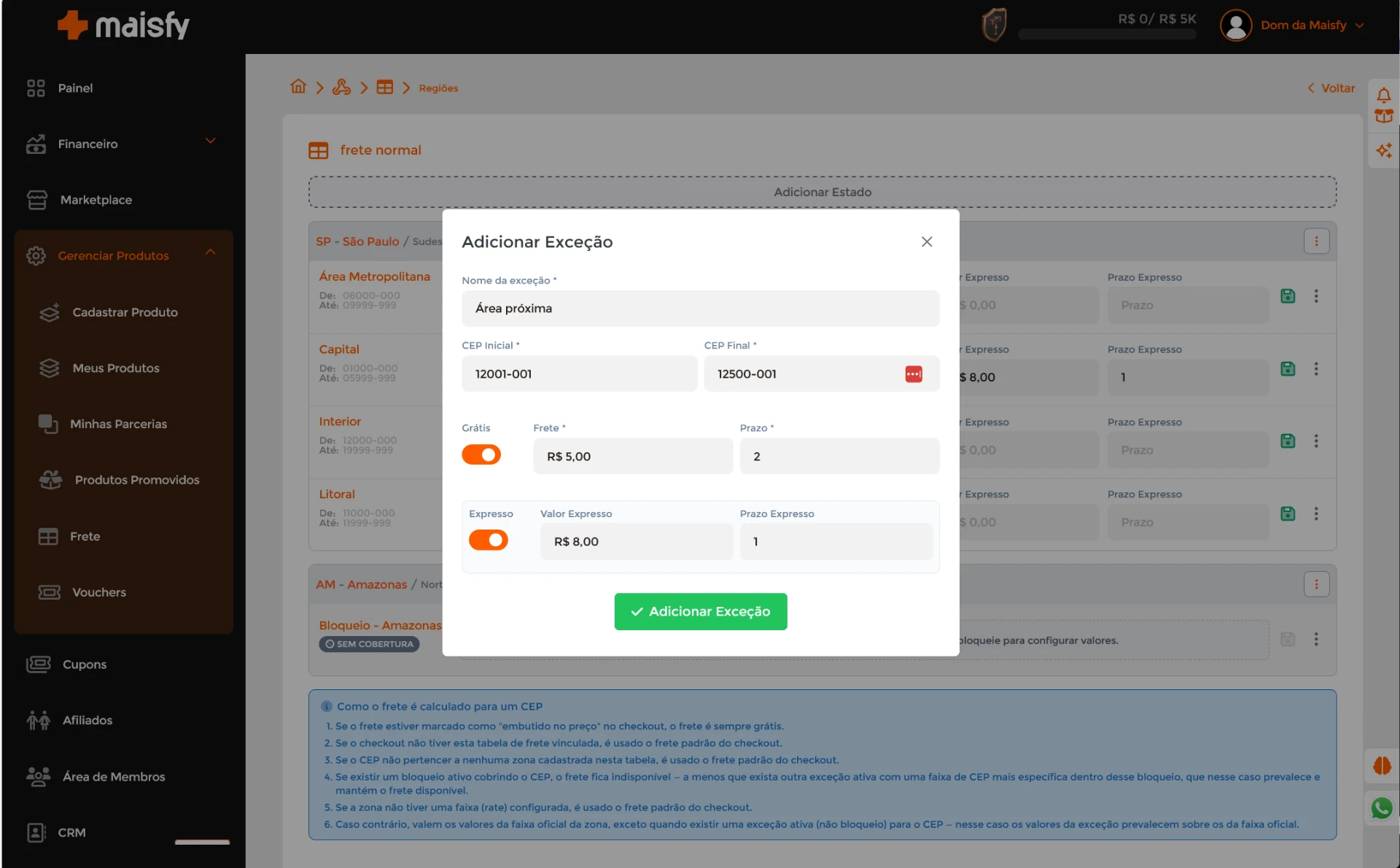Close the Adicionar Exceção dialog
1400x868 pixels.
pos(927,241)
